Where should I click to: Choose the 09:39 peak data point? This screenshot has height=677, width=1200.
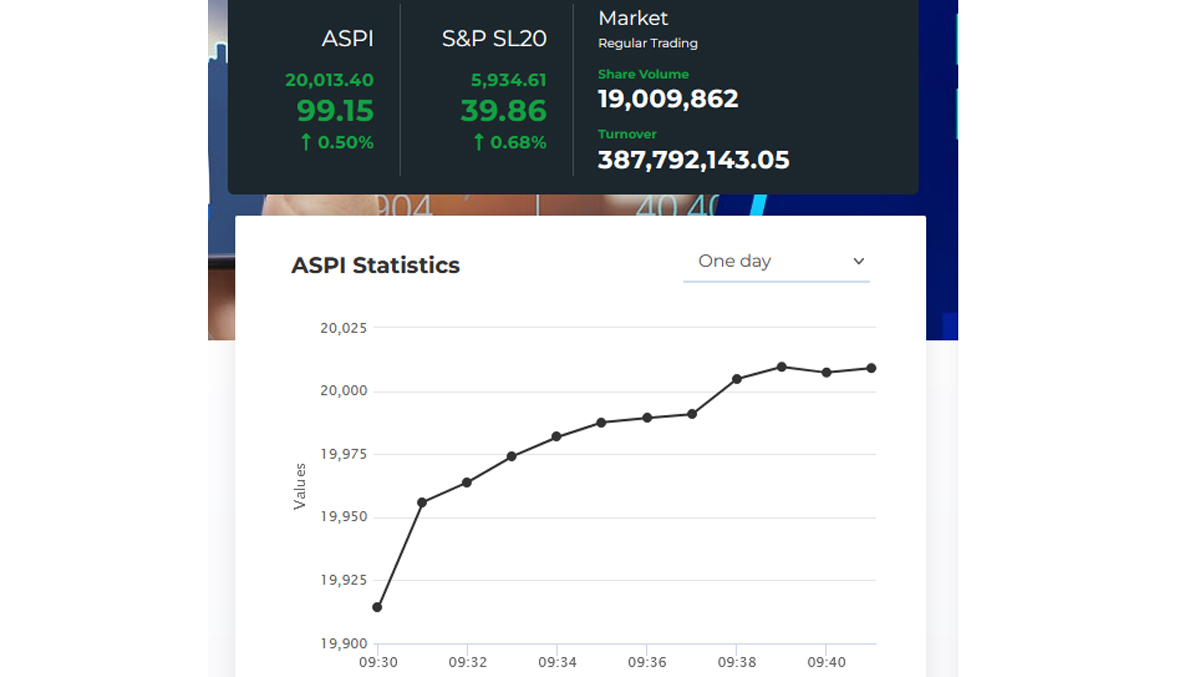(782, 367)
